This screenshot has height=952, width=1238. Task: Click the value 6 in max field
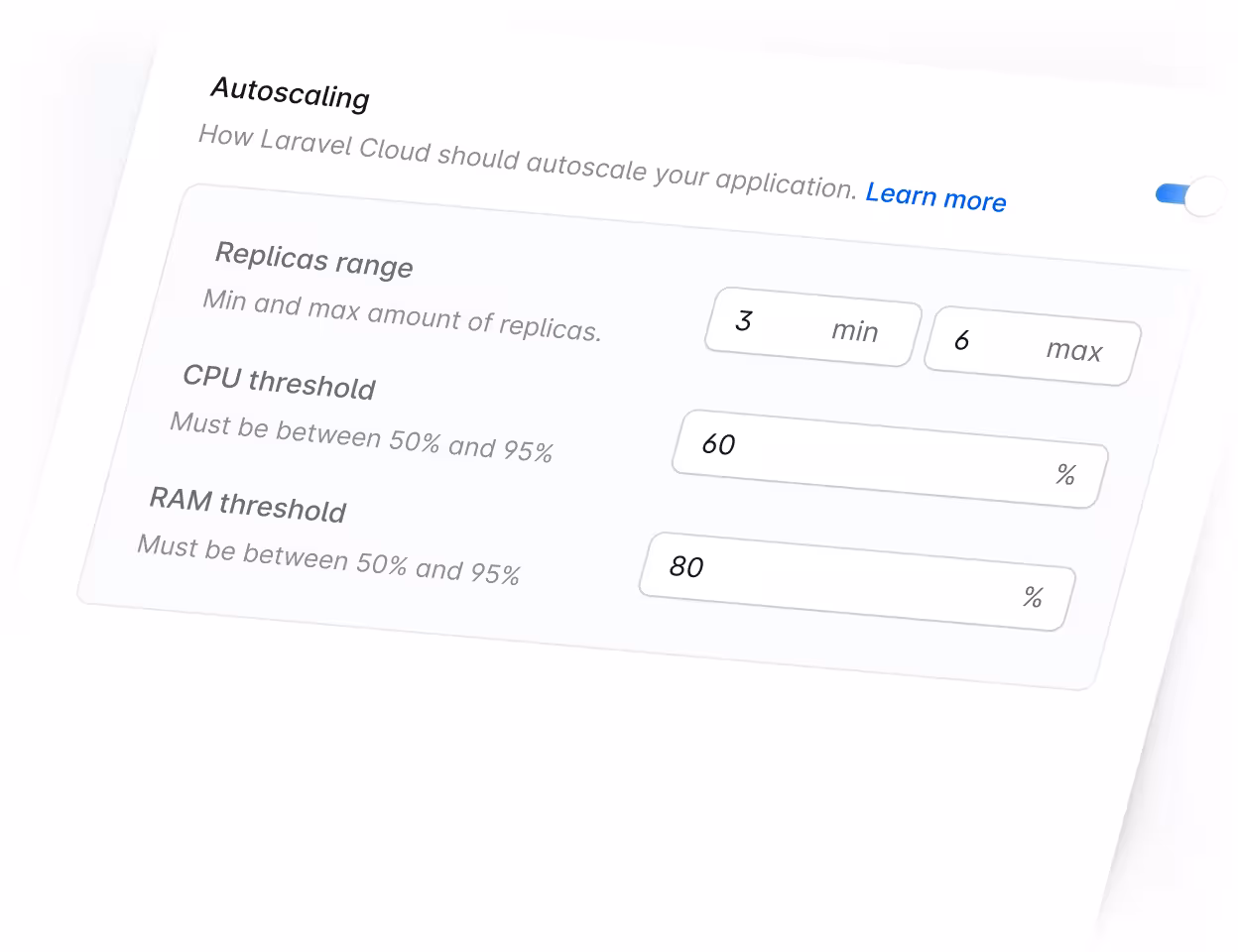point(959,342)
